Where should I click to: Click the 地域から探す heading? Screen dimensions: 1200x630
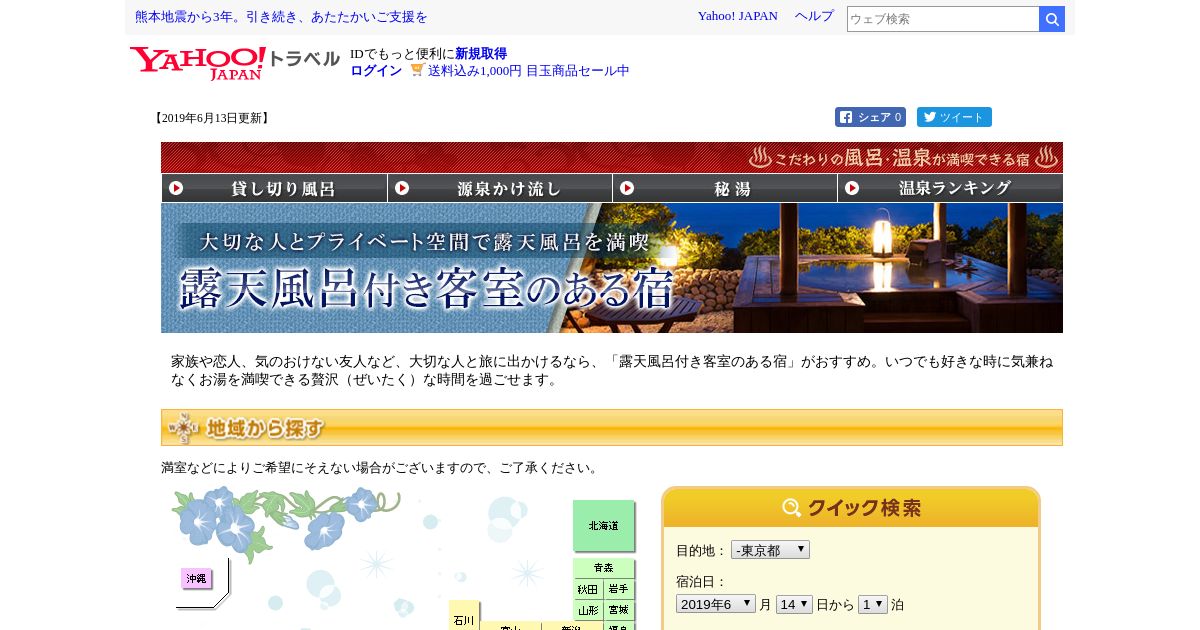coord(612,427)
